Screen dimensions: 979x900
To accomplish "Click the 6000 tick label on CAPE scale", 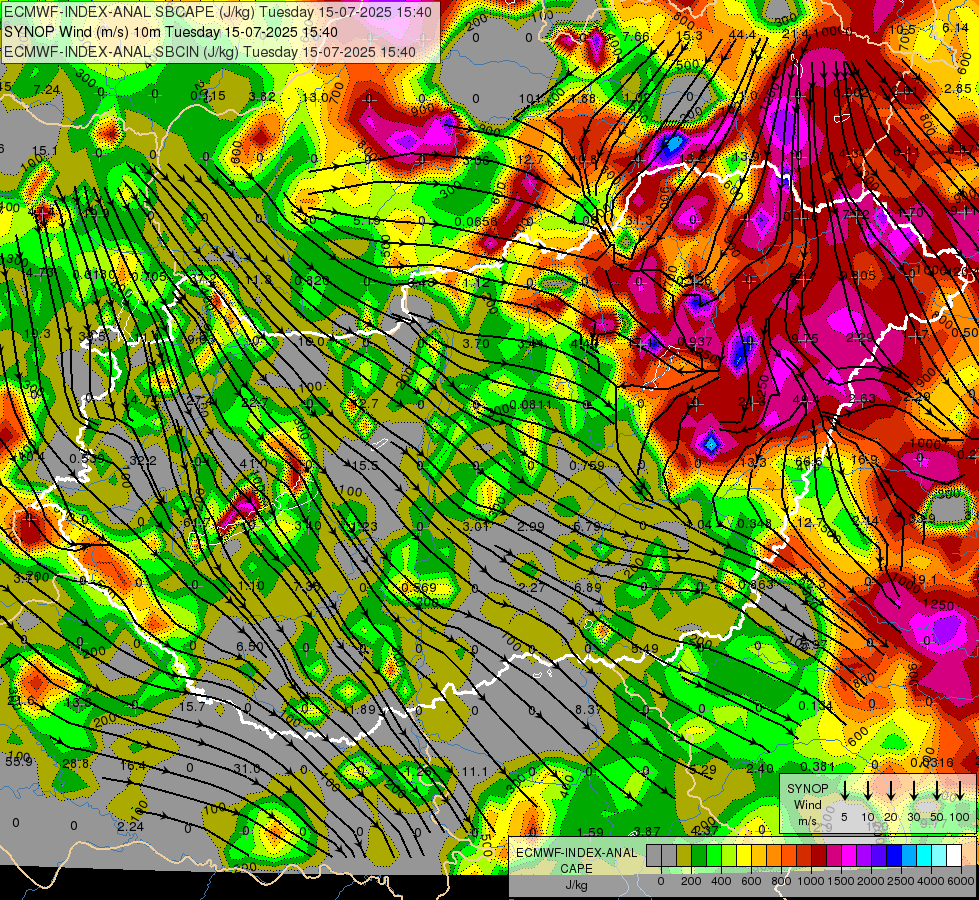I will pyautogui.click(x=961, y=882).
